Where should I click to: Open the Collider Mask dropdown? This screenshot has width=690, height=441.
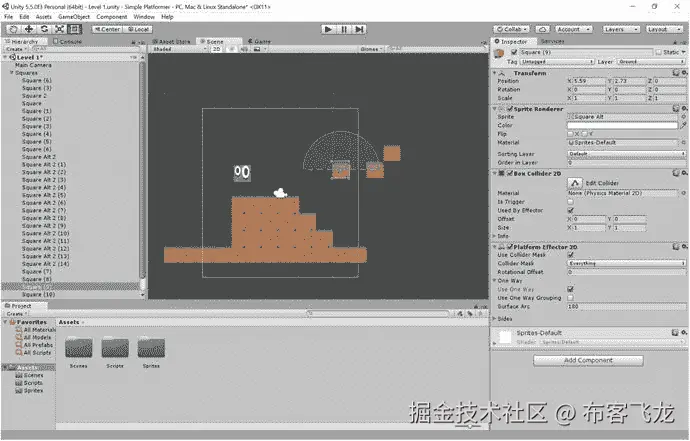pyautogui.click(x=627, y=263)
